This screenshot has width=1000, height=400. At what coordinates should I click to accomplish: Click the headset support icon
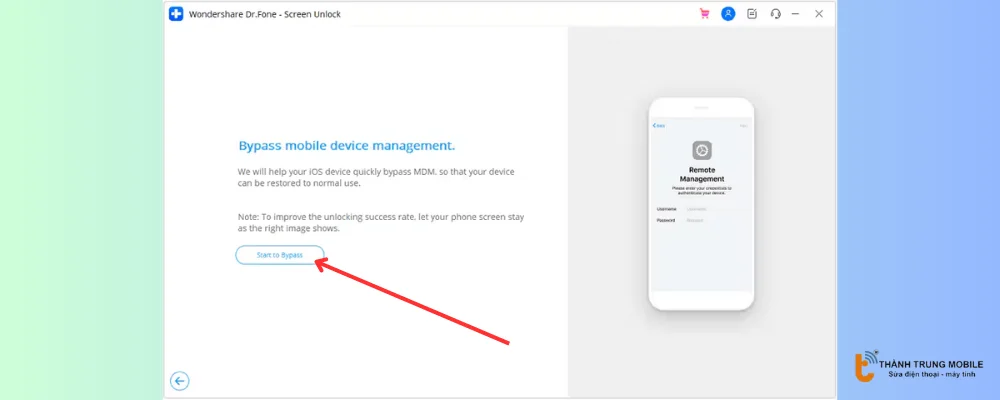tap(775, 14)
